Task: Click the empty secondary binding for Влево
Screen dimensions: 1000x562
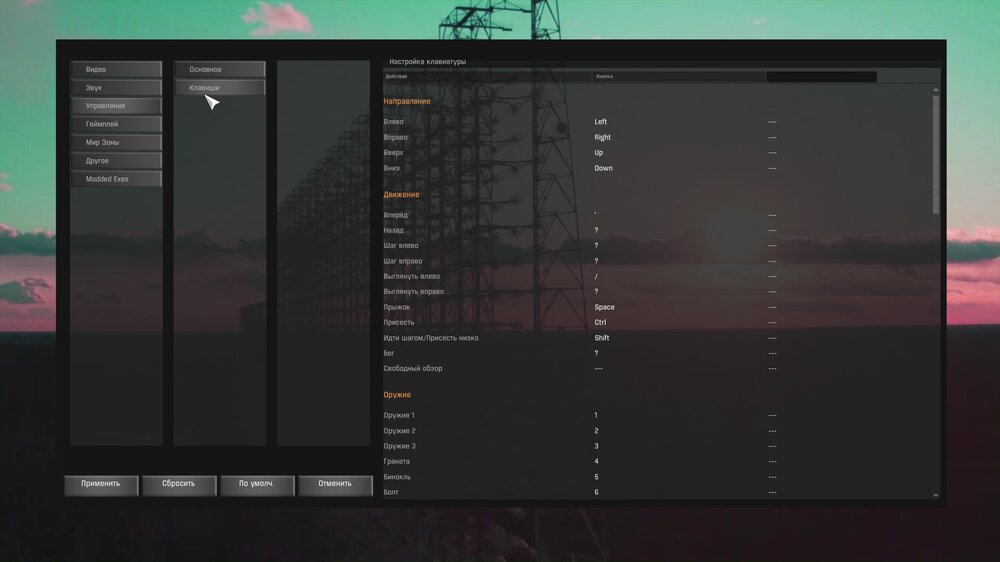Action: 773,122
